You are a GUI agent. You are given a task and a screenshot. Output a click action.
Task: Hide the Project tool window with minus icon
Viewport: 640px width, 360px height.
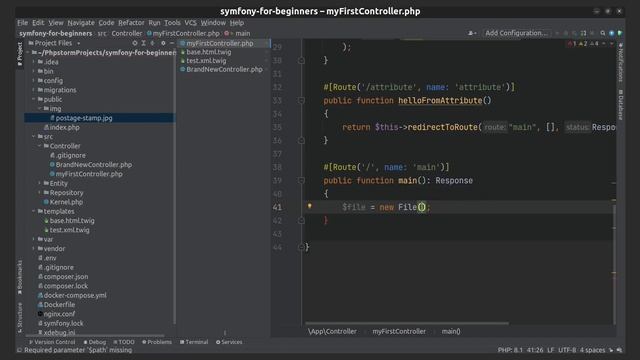(172, 43)
